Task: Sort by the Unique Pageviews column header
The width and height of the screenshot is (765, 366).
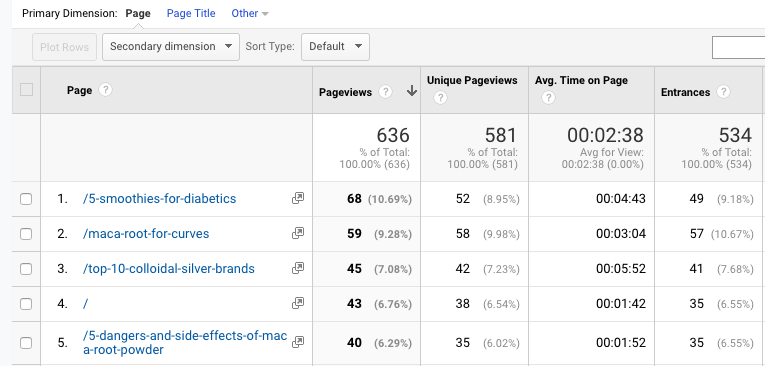Action: [x=472, y=81]
